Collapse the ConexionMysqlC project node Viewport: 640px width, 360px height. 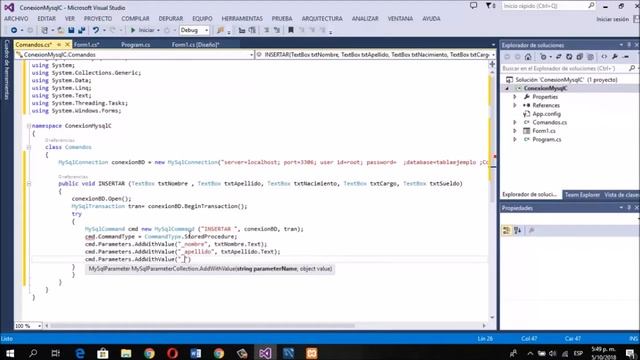pyautogui.click(x=507, y=88)
